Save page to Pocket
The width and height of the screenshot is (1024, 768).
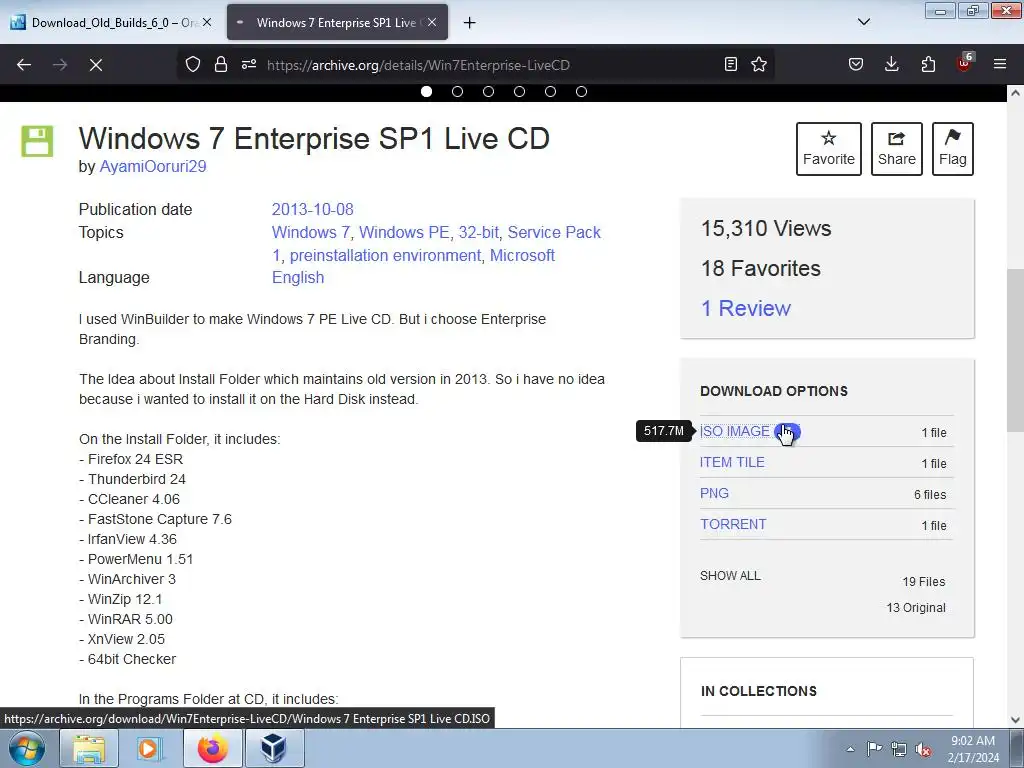pyautogui.click(x=856, y=65)
